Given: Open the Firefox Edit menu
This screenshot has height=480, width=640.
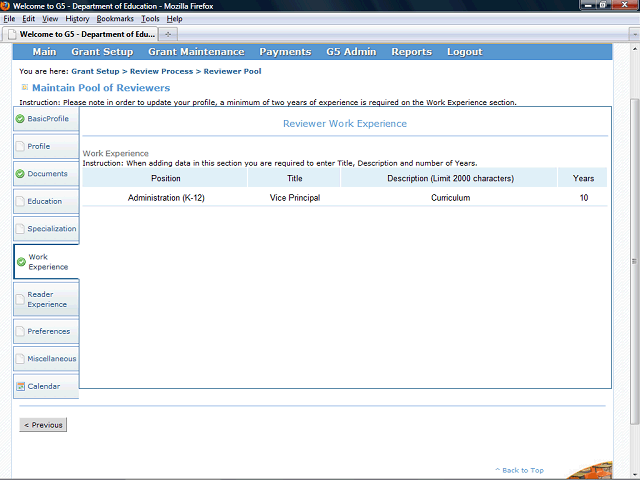Looking at the screenshot, I should coord(29,19).
